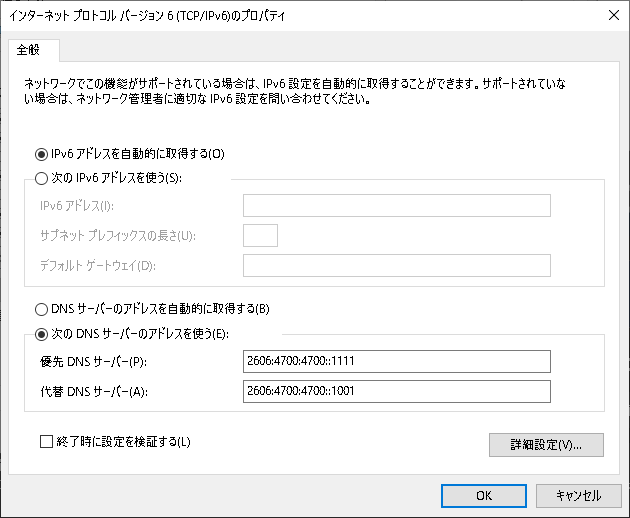Screen dimensions: 630x518
Task: Focus the 優先 DNS サーバー address field
Action: click(x=397, y=361)
